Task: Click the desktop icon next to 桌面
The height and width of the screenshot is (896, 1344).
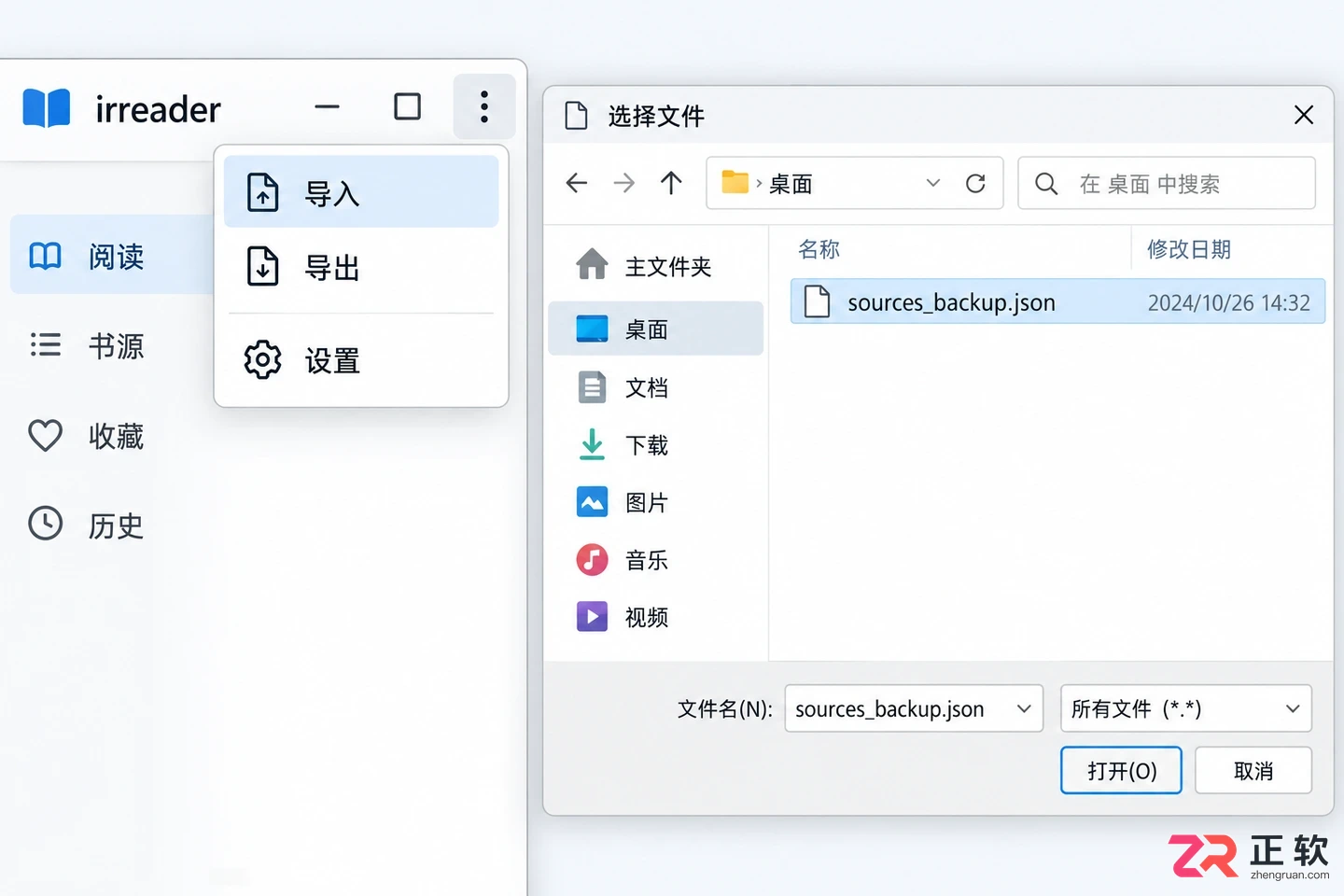Action: coord(592,329)
